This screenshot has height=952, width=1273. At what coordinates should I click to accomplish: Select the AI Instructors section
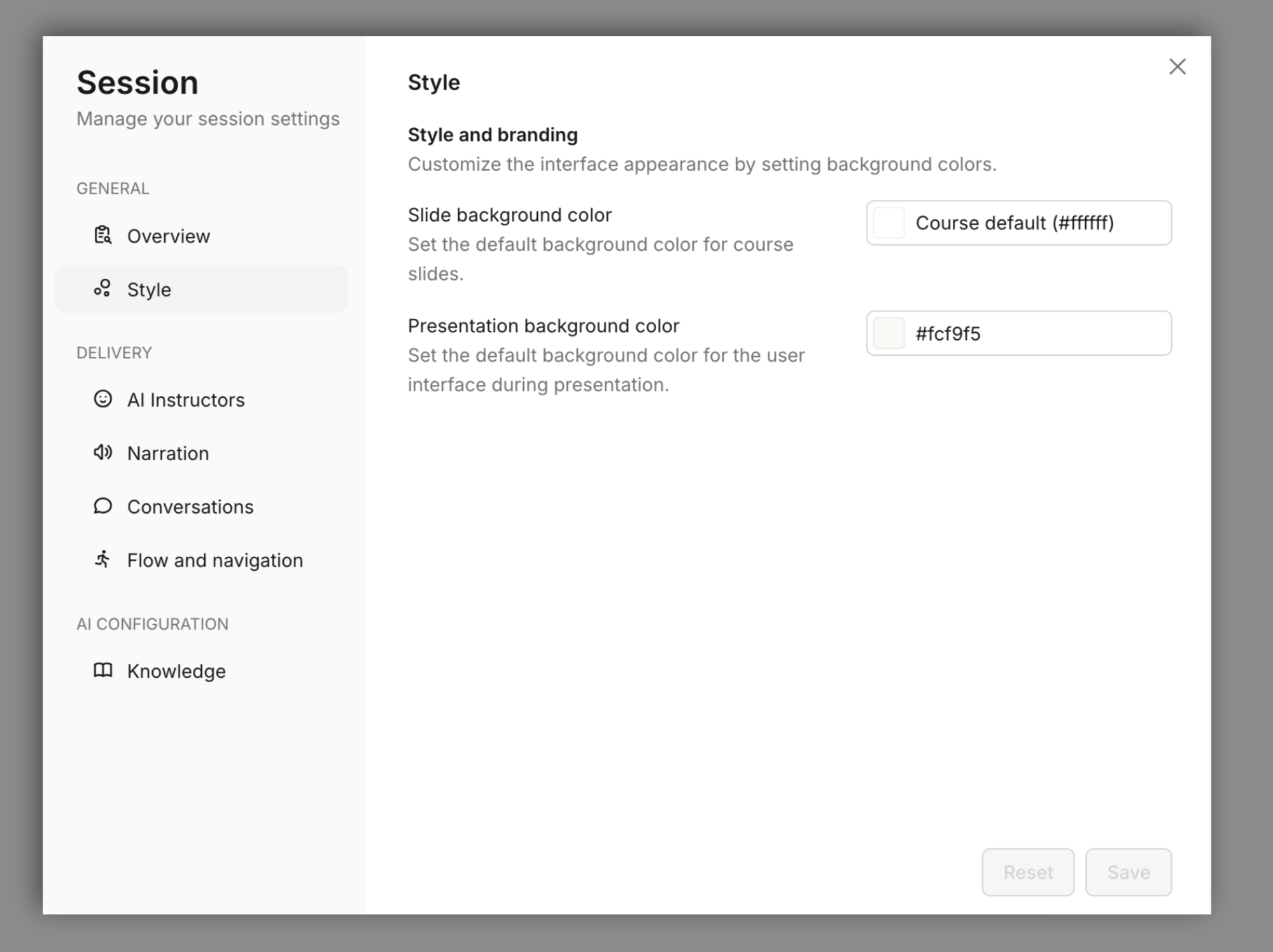pyautogui.click(x=186, y=400)
